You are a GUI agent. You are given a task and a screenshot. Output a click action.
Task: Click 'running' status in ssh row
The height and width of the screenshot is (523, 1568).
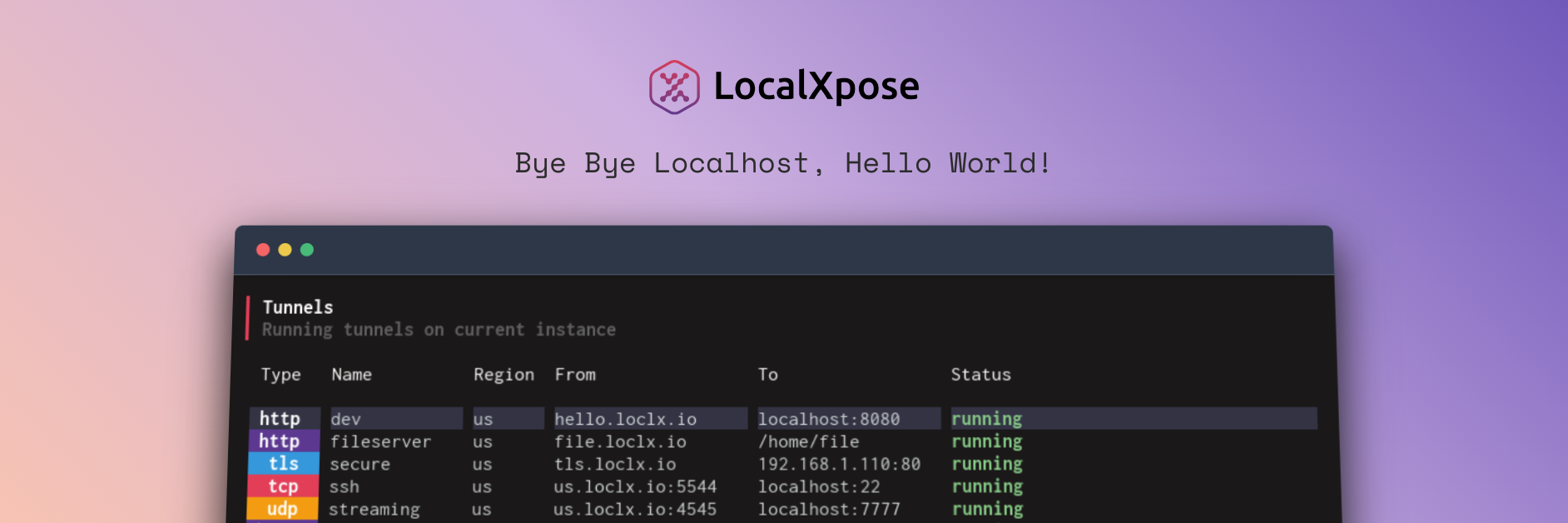click(986, 486)
